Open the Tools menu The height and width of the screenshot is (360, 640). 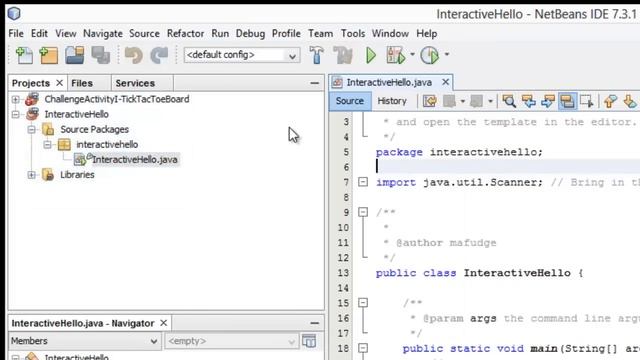[353, 33]
